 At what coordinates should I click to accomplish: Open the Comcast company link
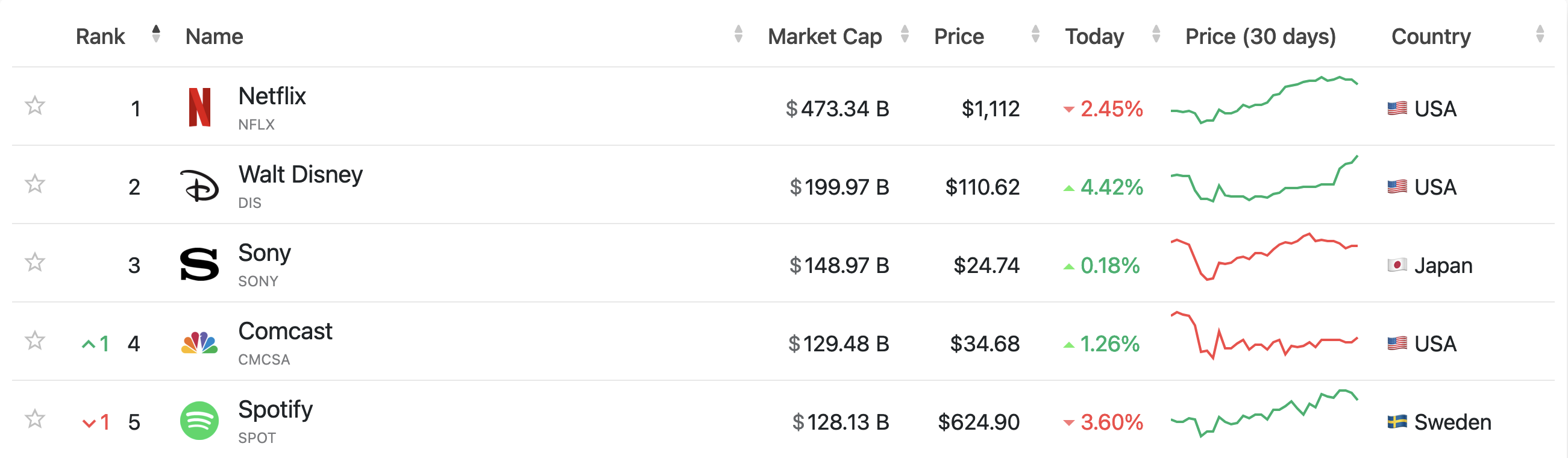coord(285,331)
